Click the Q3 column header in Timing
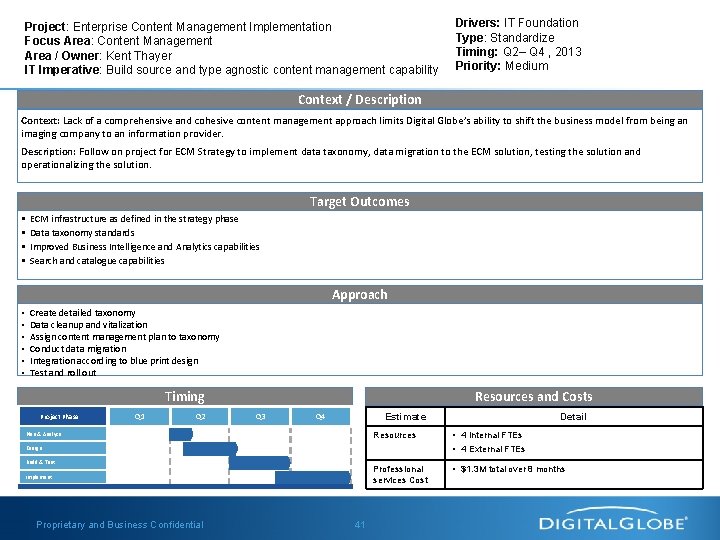The width and height of the screenshot is (720, 540). coord(260,416)
